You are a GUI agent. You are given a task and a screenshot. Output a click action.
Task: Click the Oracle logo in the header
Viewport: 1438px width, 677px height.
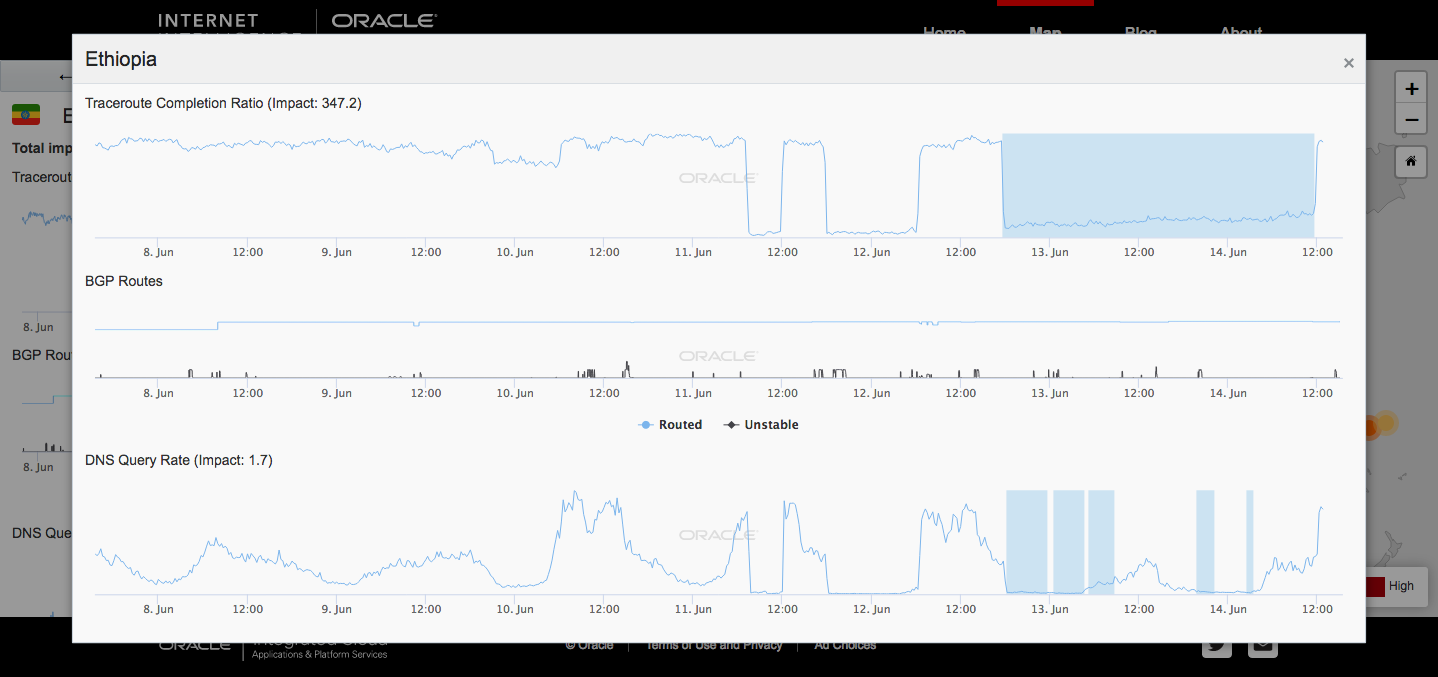point(384,20)
